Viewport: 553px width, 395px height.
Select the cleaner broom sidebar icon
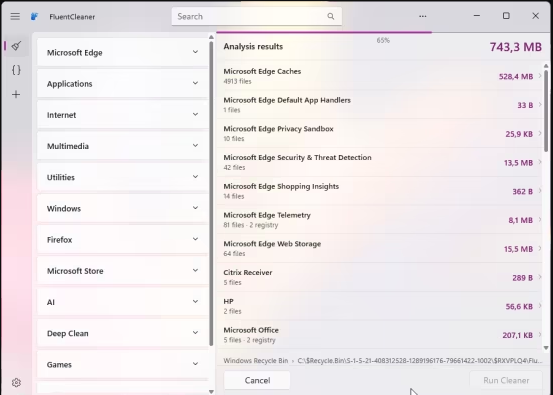point(16,45)
